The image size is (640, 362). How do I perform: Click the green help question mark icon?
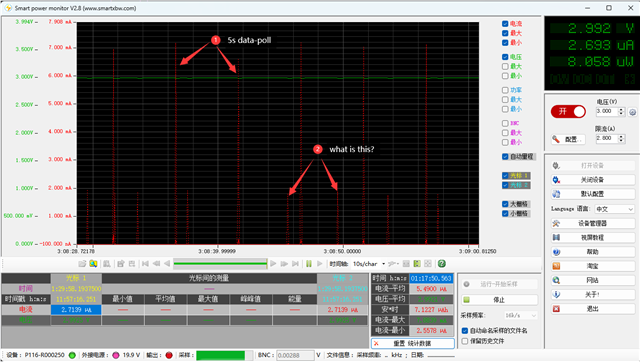coord(441,264)
